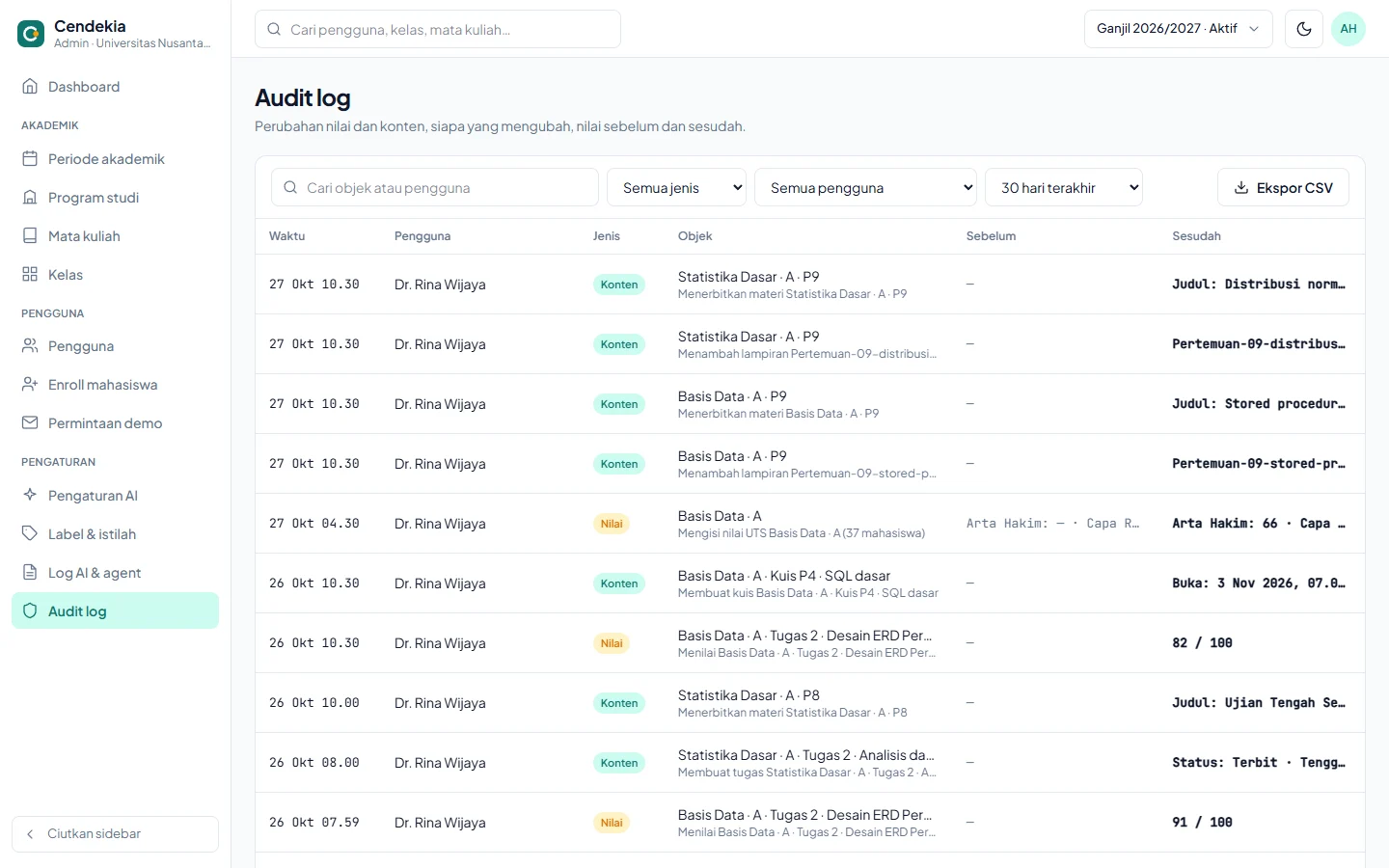Image resolution: width=1389 pixels, height=868 pixels.
Task: Open Label & istilah settings
Action: [x=115, y=533]
